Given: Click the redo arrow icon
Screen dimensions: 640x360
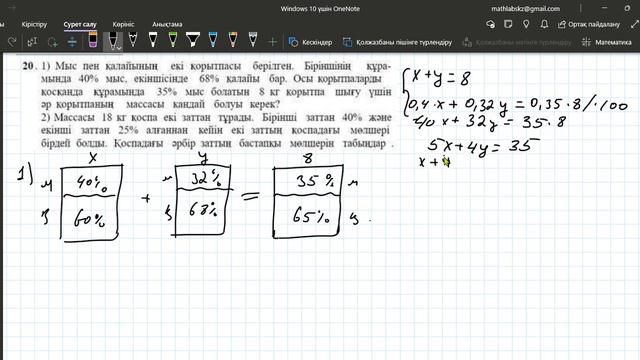Looking at the screenshot, I should (x=12, y=42).
